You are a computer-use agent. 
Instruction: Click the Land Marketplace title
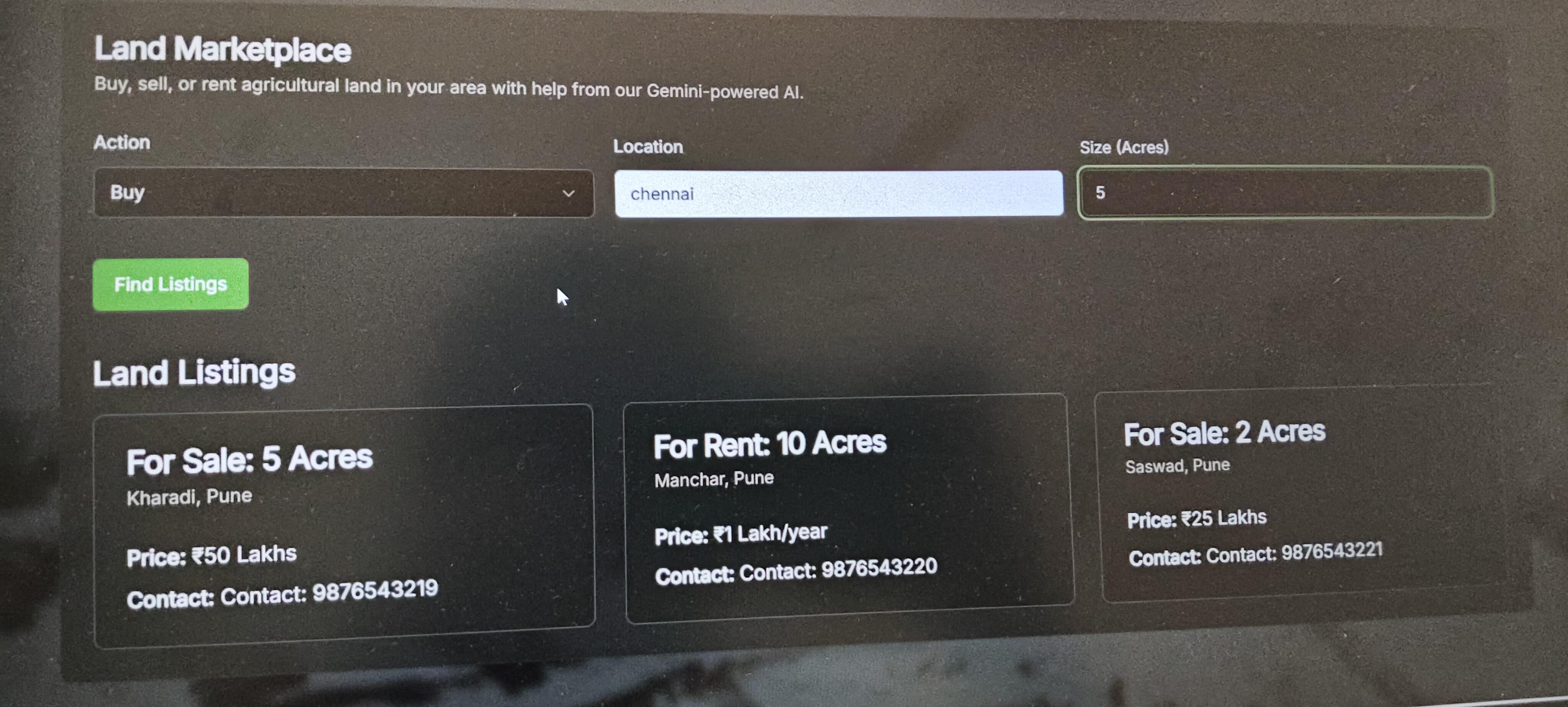click(222, 49)
